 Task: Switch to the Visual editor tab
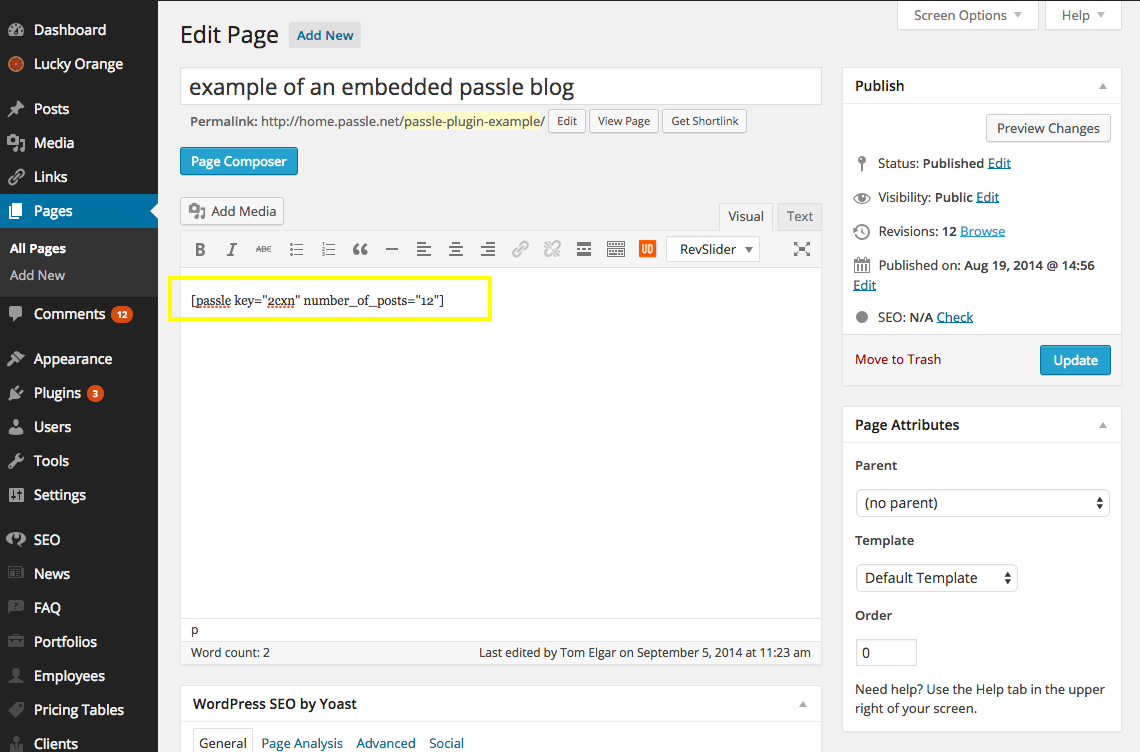point(745,217)
